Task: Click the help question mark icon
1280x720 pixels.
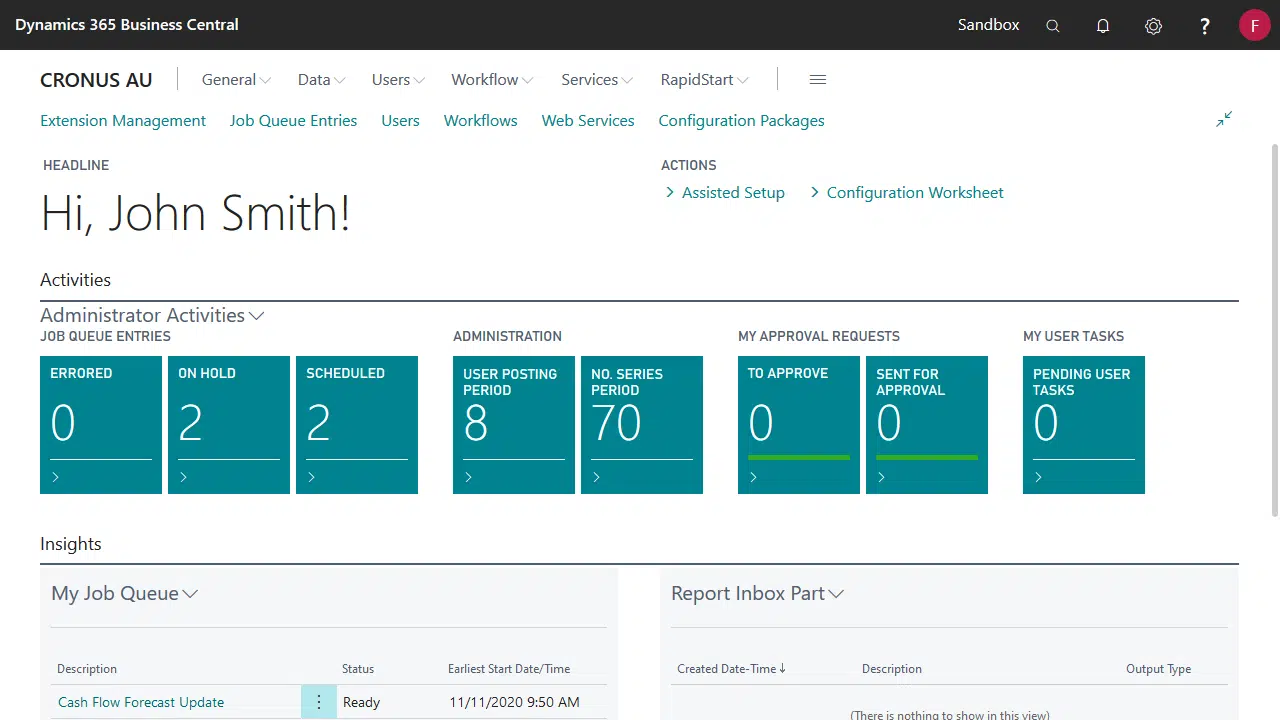Action: click(1205, 26)
